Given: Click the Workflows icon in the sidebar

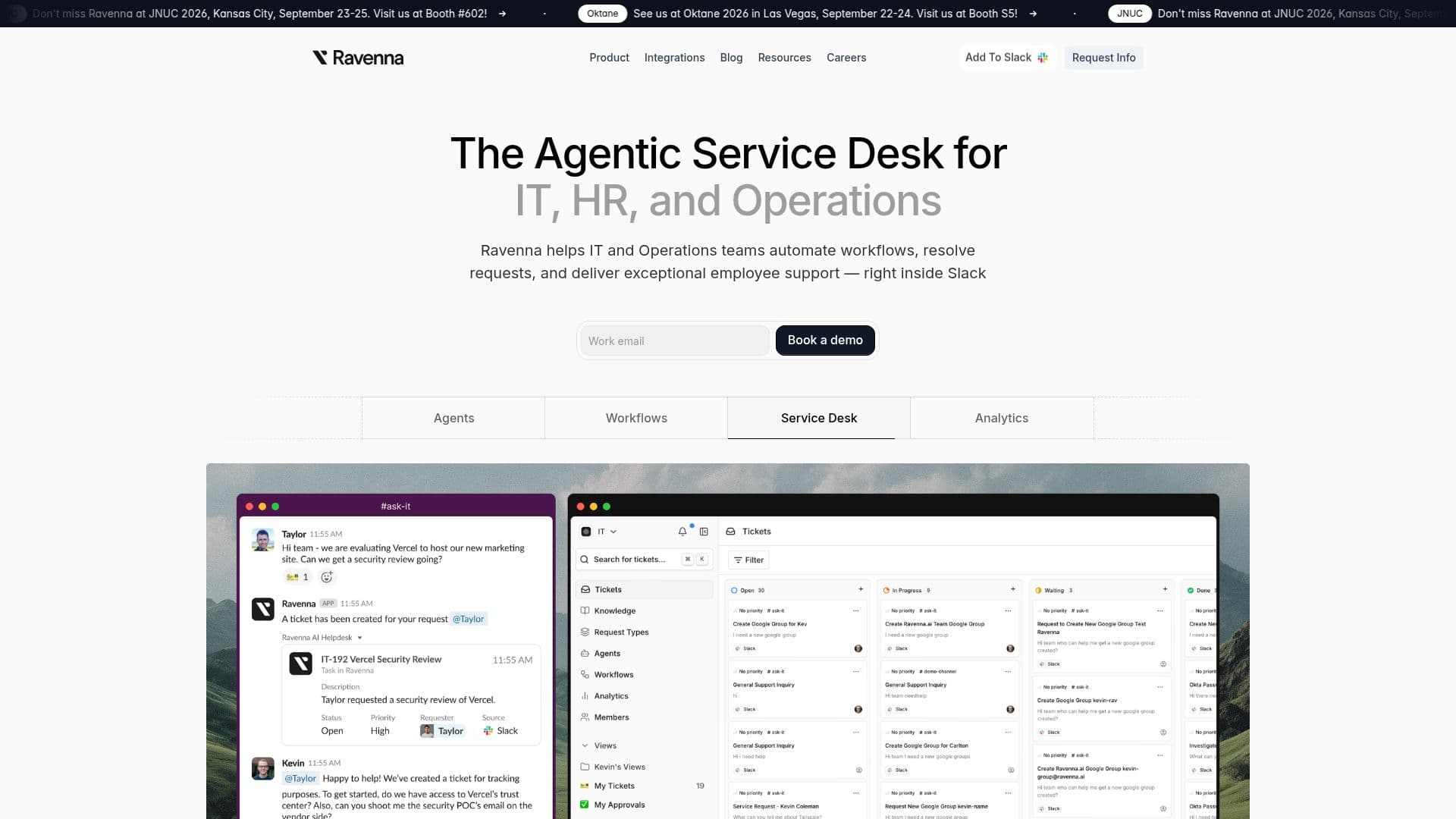Looking at the screenshot, I should pyautogui.click(x=585, y=674).
